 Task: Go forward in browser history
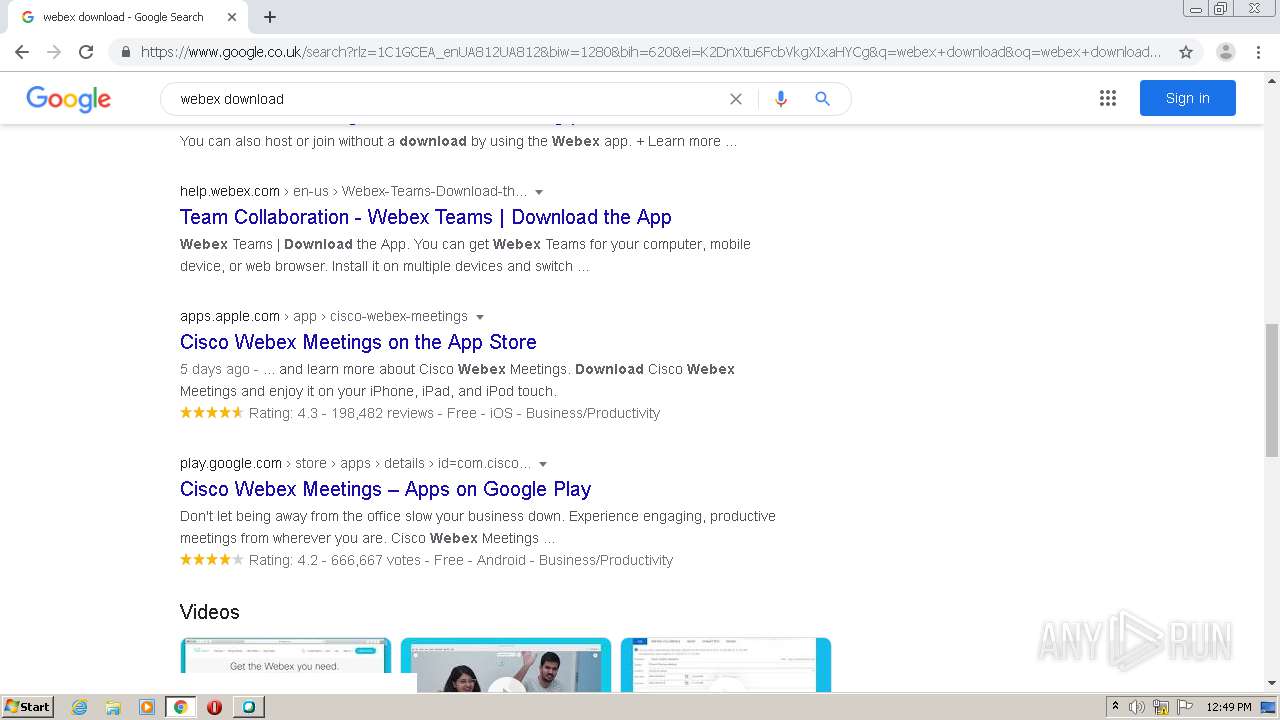[x=54, y=52]
